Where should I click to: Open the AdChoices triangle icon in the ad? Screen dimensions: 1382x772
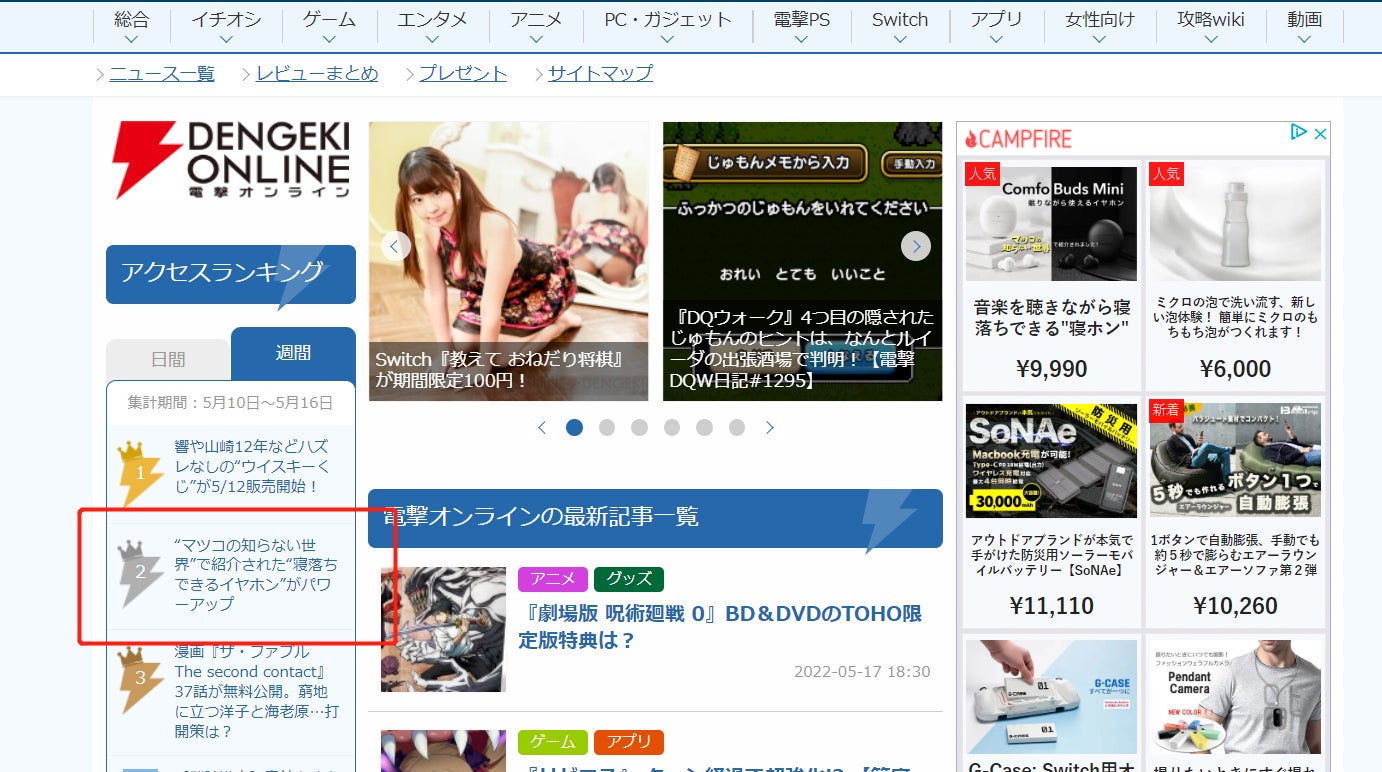click(1298, 132)
